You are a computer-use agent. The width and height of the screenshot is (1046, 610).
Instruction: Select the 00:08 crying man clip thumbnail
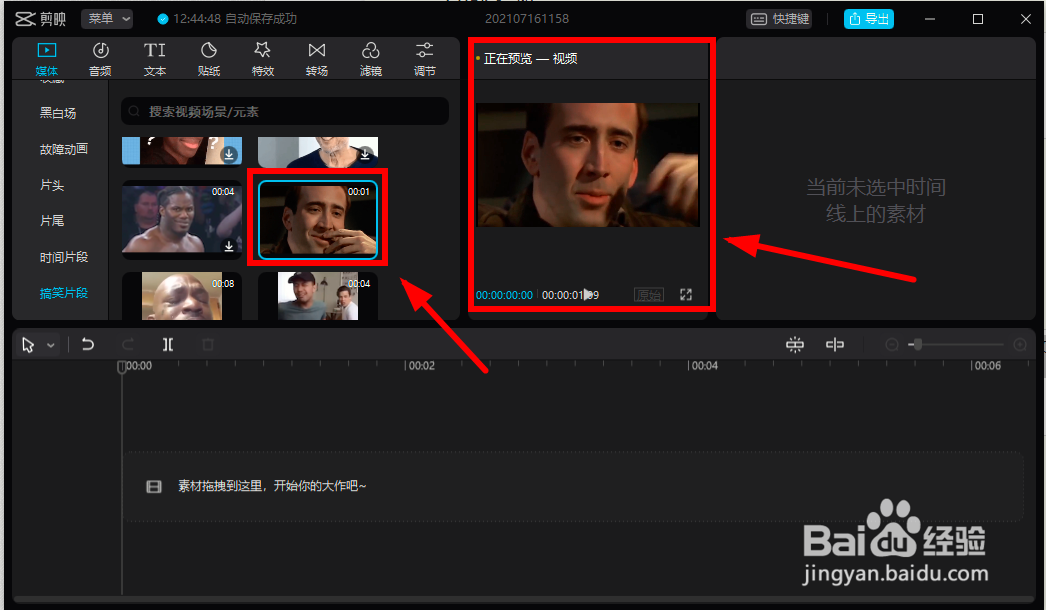[x=181, y=296]
